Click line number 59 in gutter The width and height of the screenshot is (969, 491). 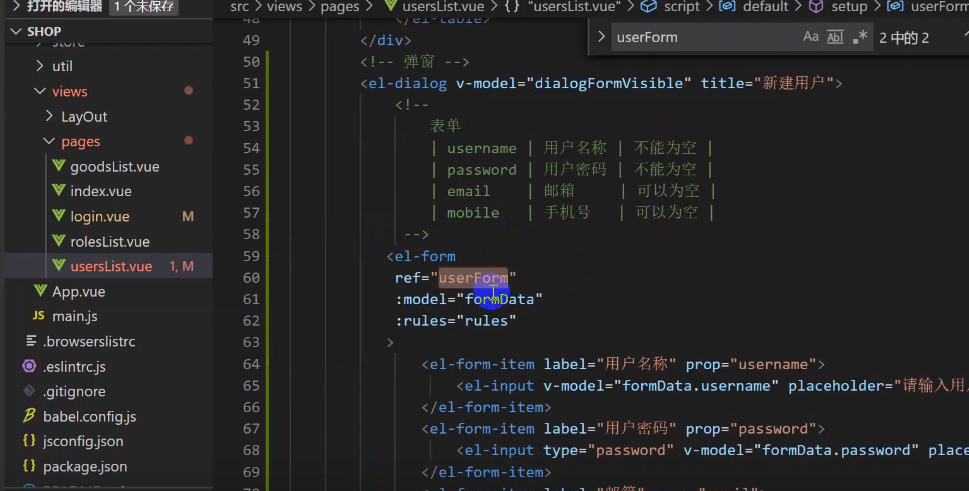coord(251,256)
